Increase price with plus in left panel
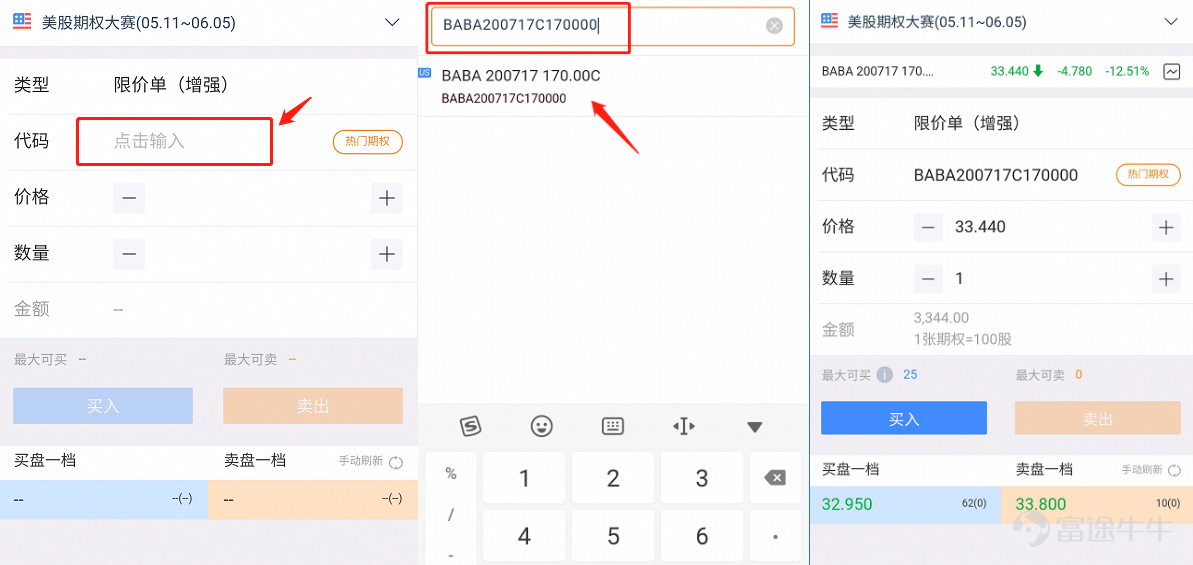The width and height of the screenshot is (1193, 565). (387, 198)
